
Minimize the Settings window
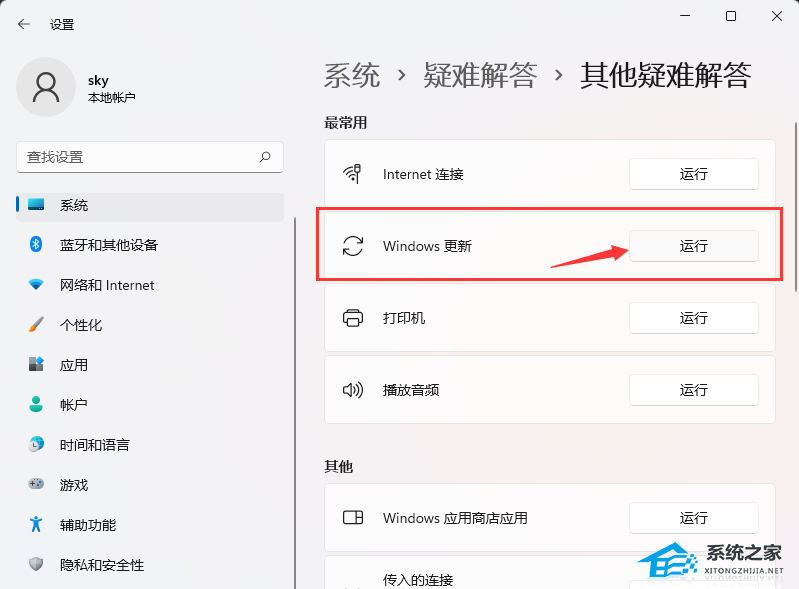(685, 16)
